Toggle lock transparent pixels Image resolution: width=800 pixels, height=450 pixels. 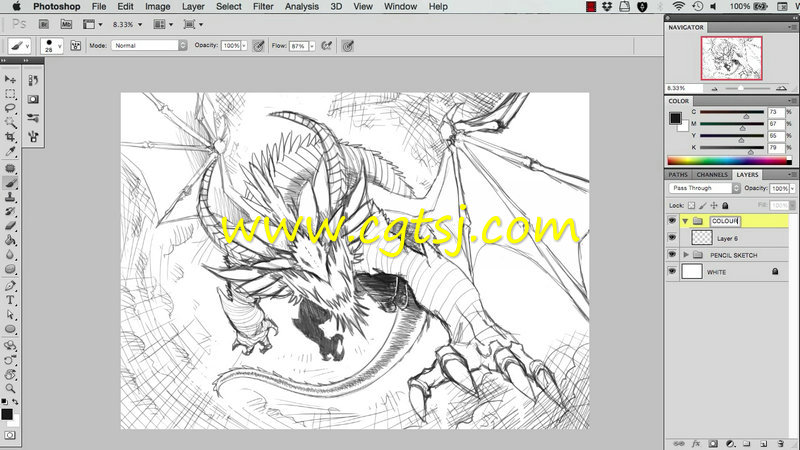(x=691, y=206)
